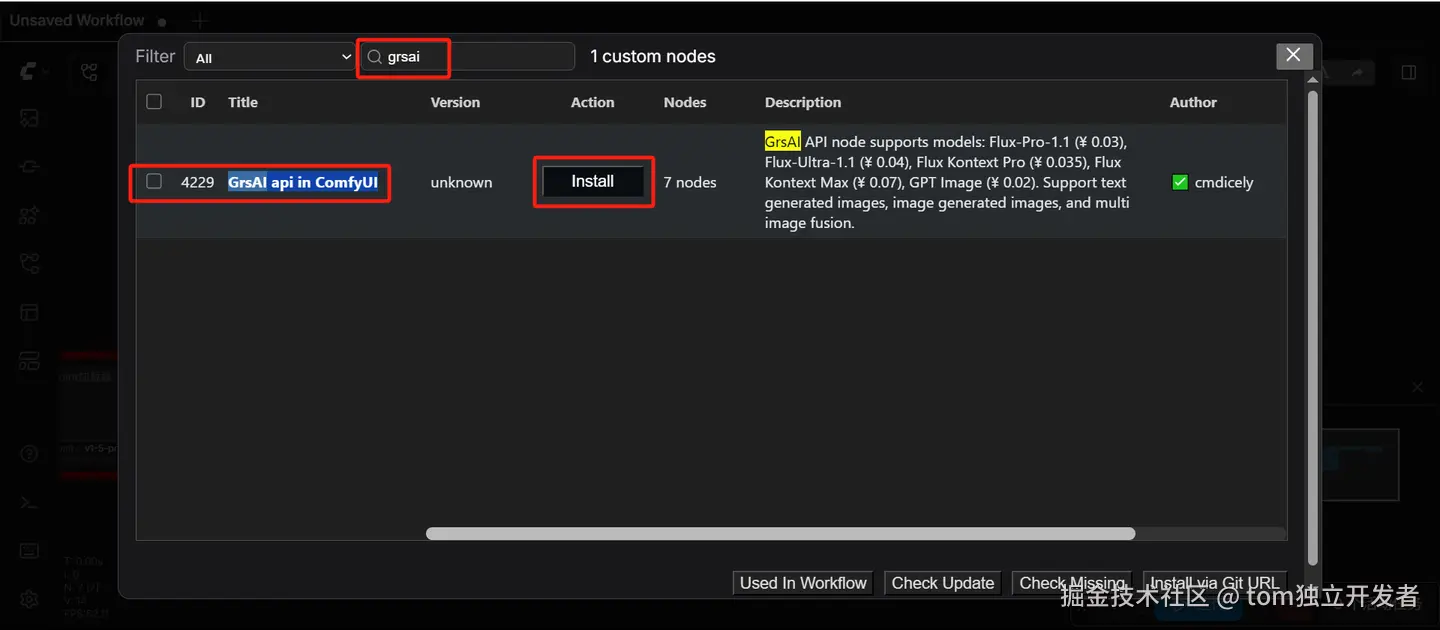Open the keyboard shortcuts icon
The image size is (1440, 630).
pyautogui.click(x=29, y=551)
